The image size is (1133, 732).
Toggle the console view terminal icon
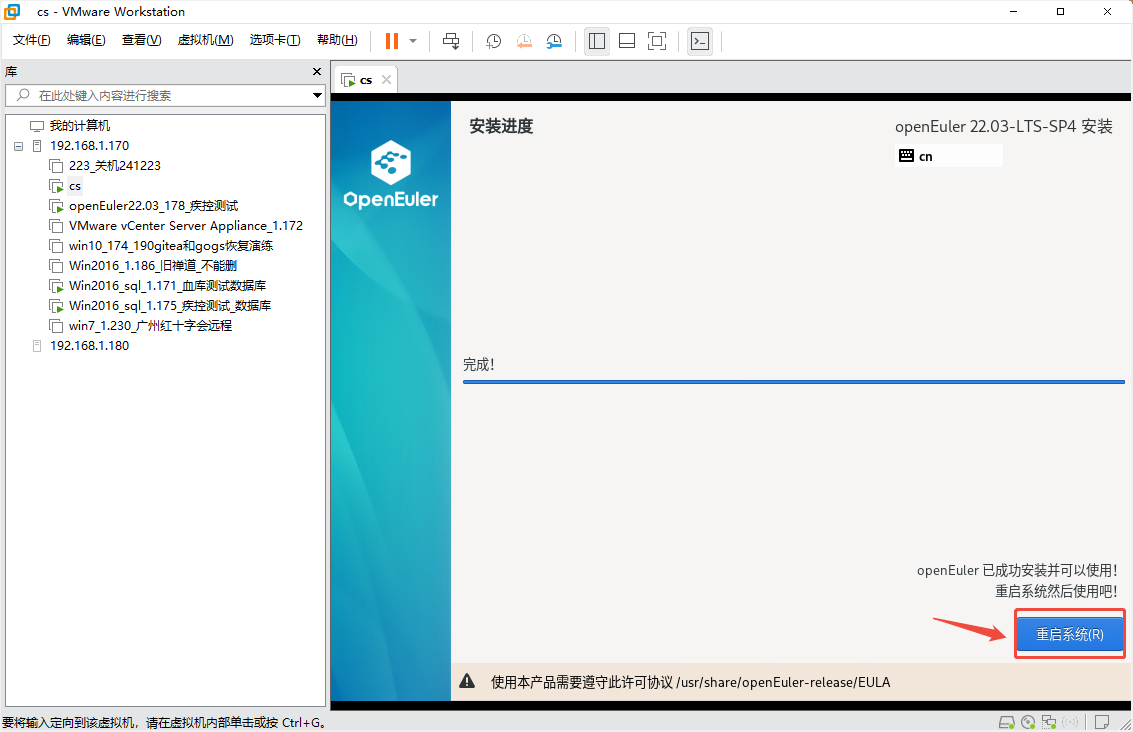[699, 41]
